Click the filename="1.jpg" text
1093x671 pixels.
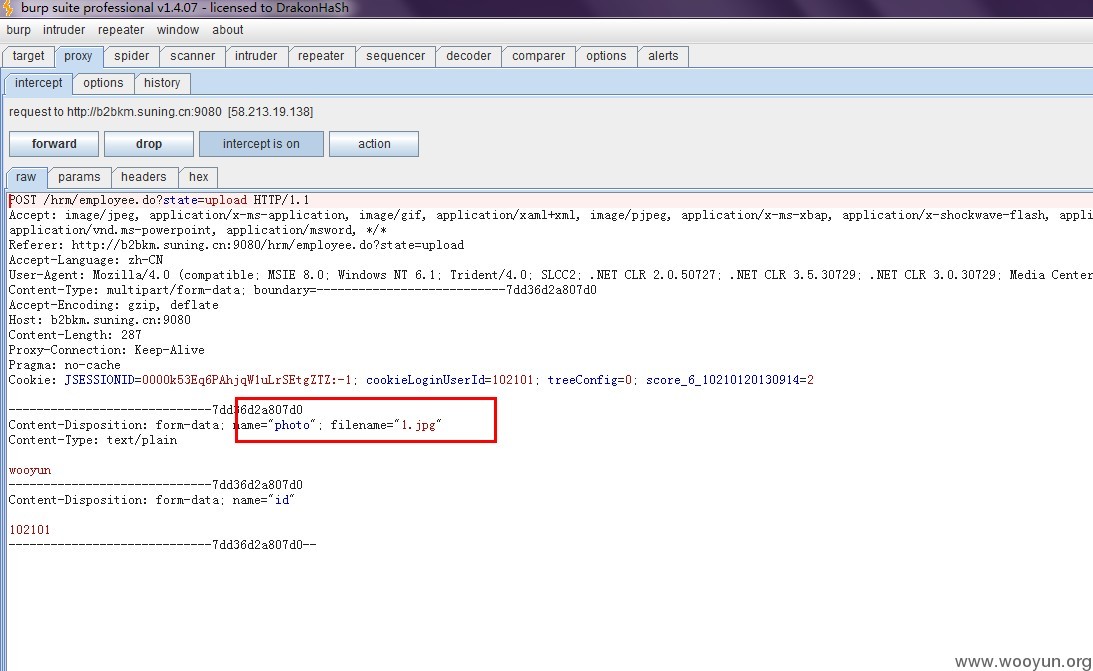[386, 425]
